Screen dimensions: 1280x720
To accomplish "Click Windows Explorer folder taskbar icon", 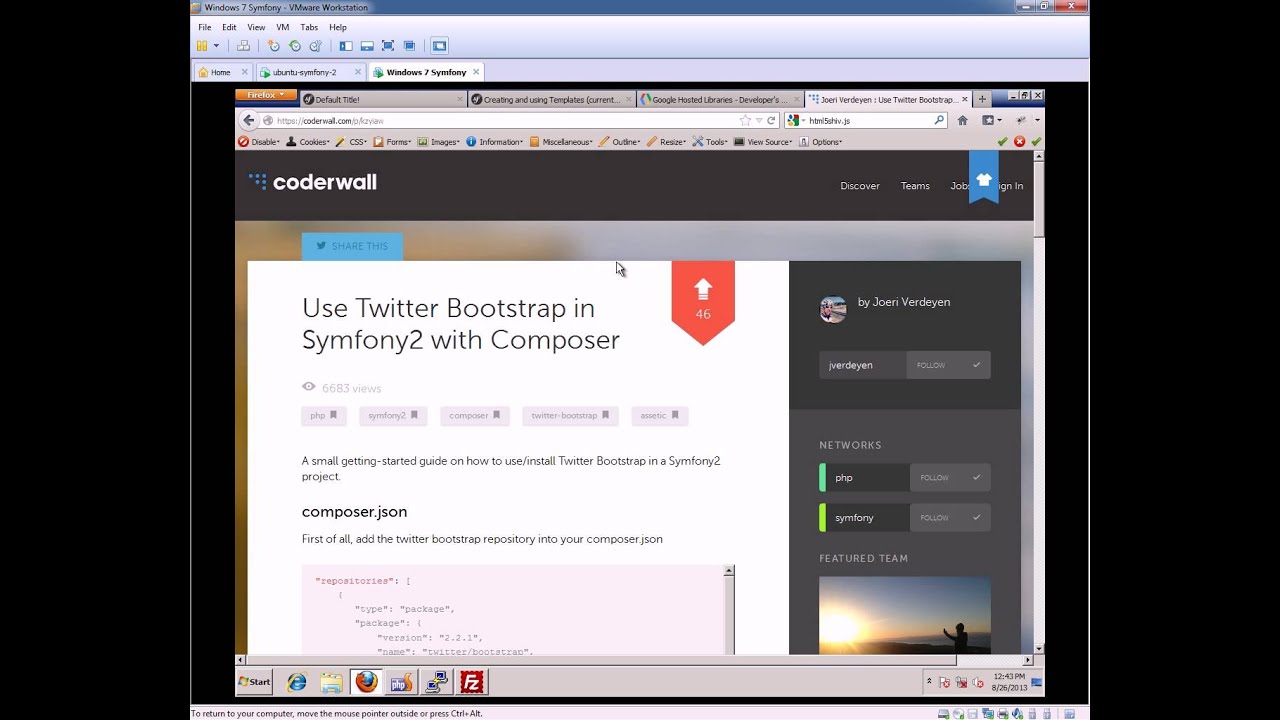I will (x=332, y=683).
